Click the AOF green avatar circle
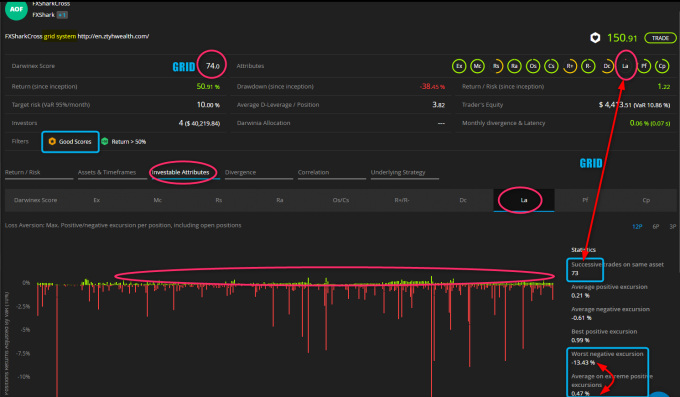The height and width of the screenshot is (397, 680). (16, 9)
